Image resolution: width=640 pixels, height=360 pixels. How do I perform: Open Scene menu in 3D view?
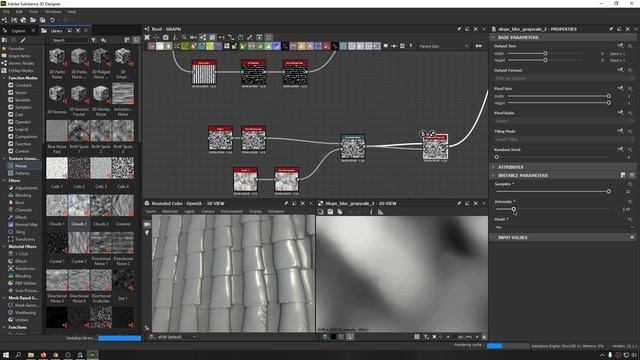pos(151,211)
